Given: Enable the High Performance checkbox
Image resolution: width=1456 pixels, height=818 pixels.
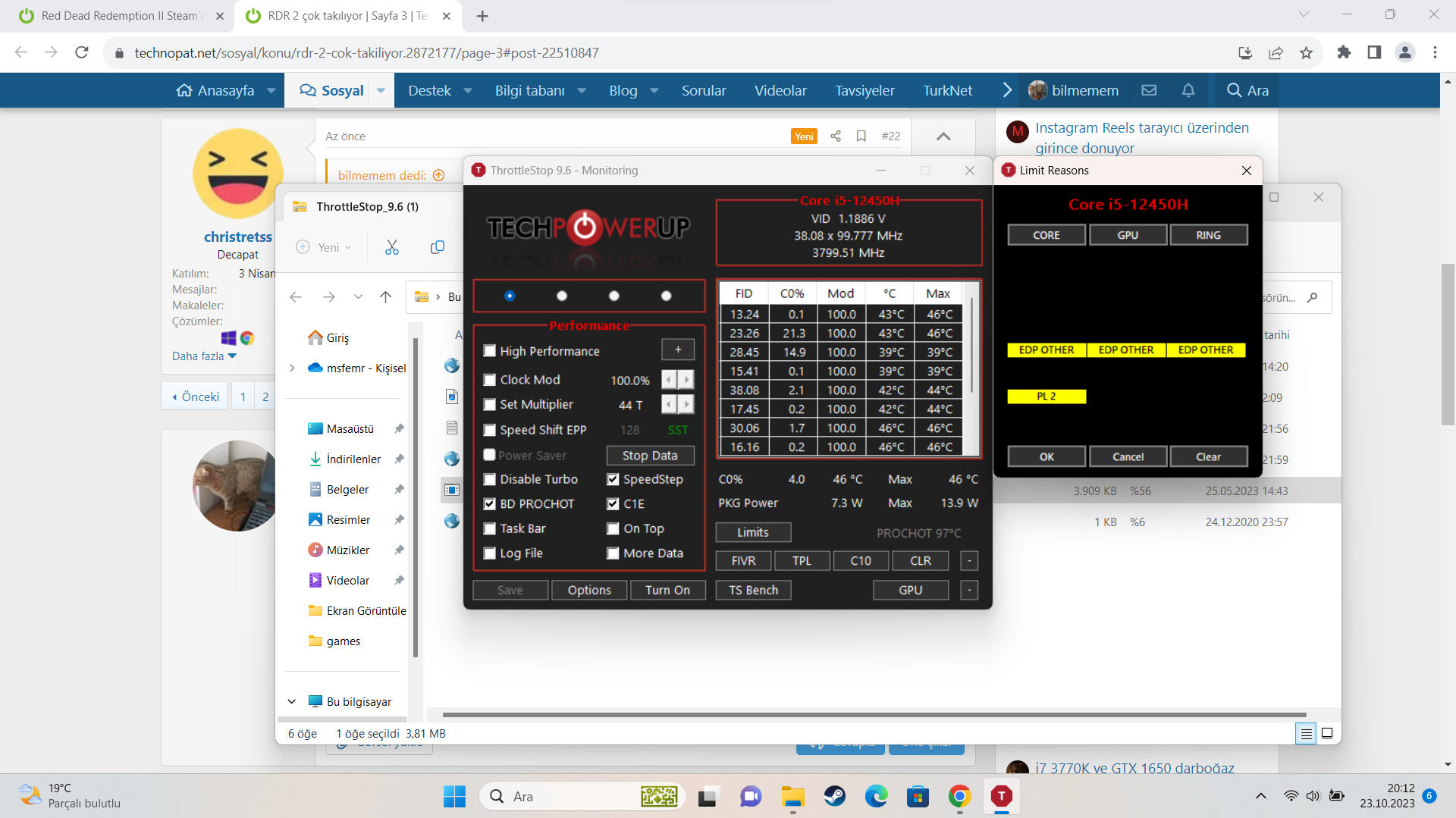Looking at the screenshot, I should tap(490, 351).
